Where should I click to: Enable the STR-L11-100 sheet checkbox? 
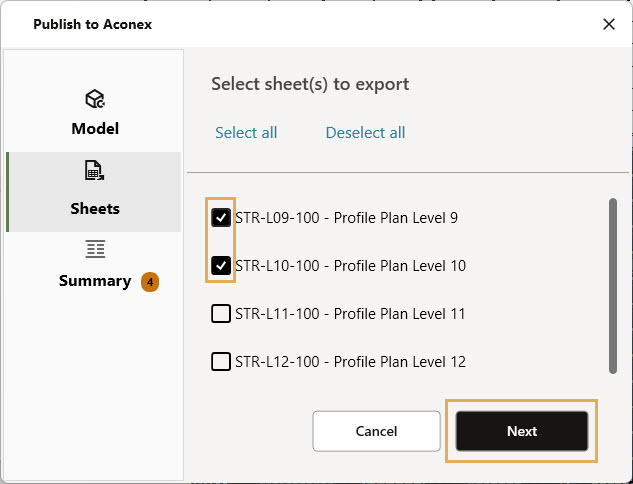(x=221, y=314)
